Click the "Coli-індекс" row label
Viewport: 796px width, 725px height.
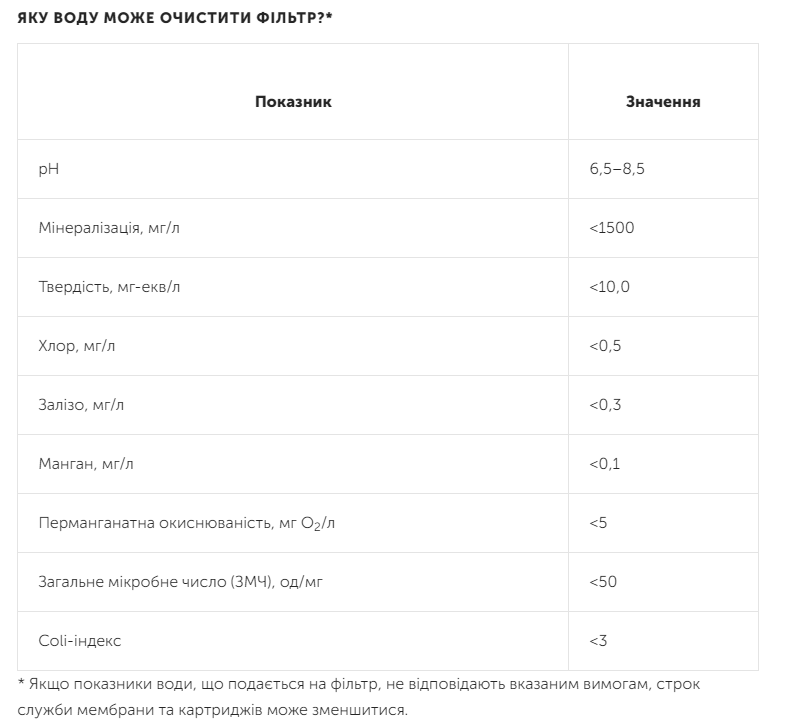click(x=79, y=641)
